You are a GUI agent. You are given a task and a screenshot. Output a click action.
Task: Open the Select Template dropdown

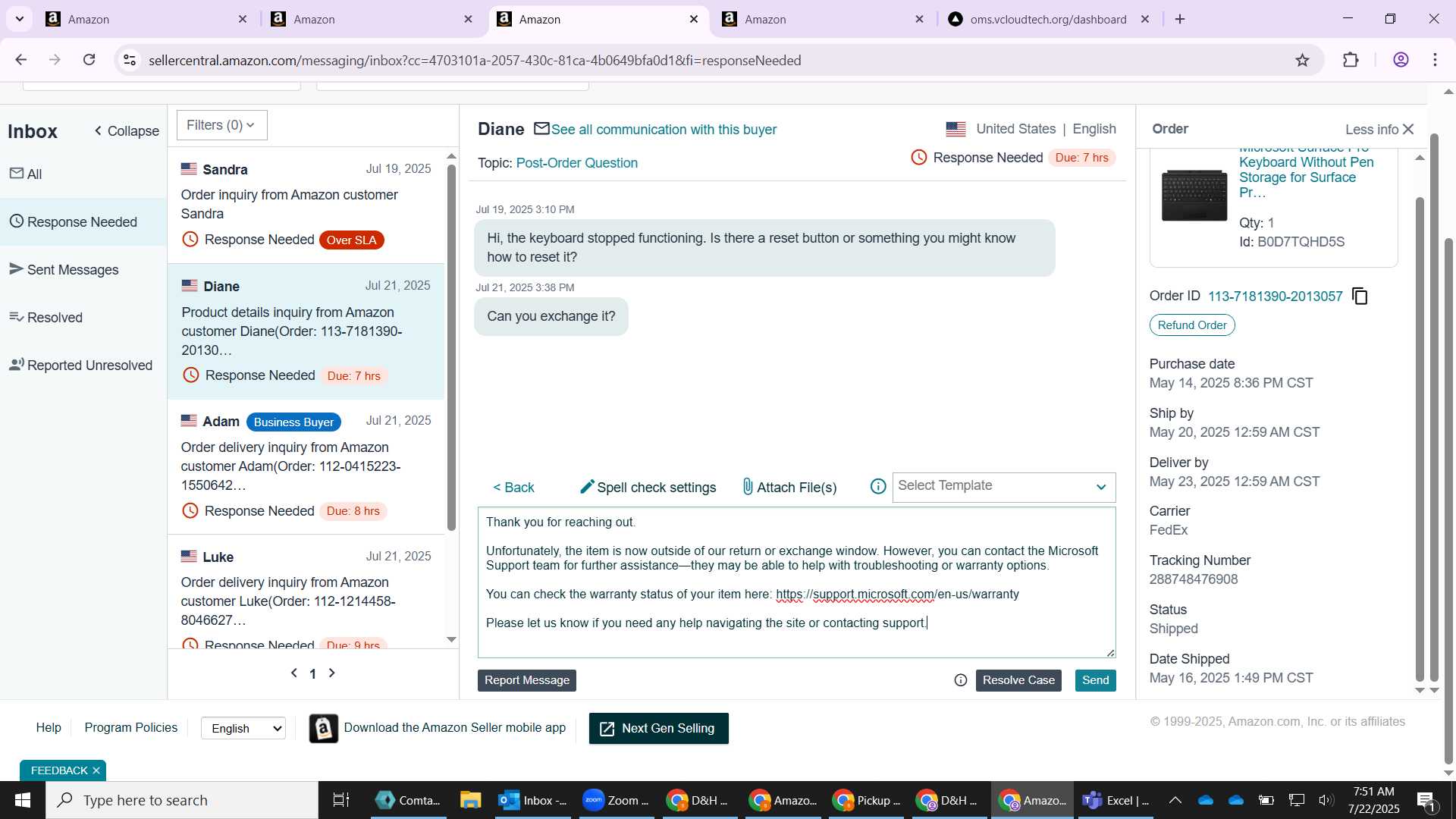[1003, 486]
